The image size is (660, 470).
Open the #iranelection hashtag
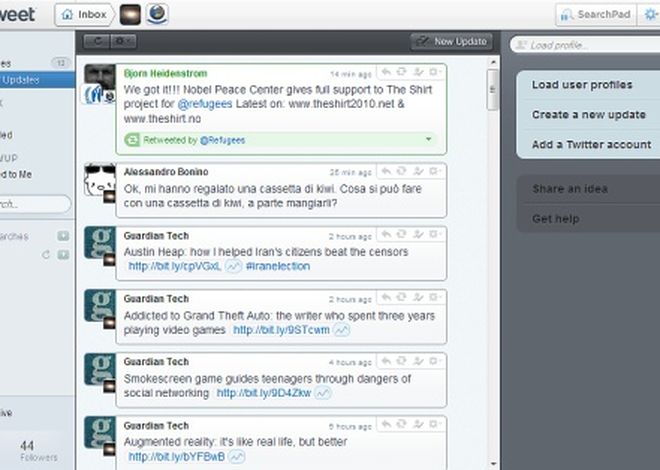tap(278, 266)
